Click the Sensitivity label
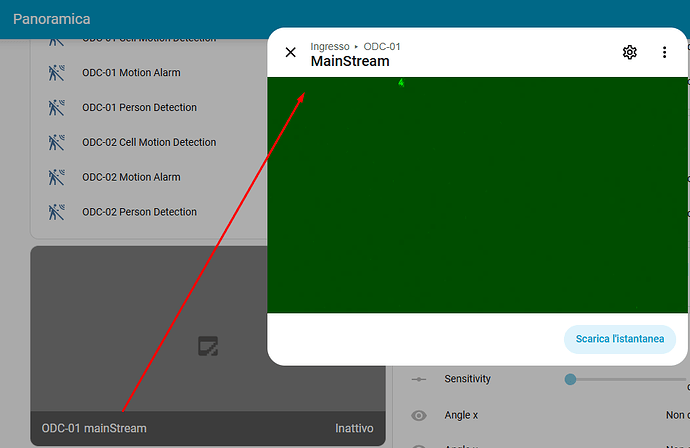The height and width of the screenshot is (448, 690). [467, 379]
